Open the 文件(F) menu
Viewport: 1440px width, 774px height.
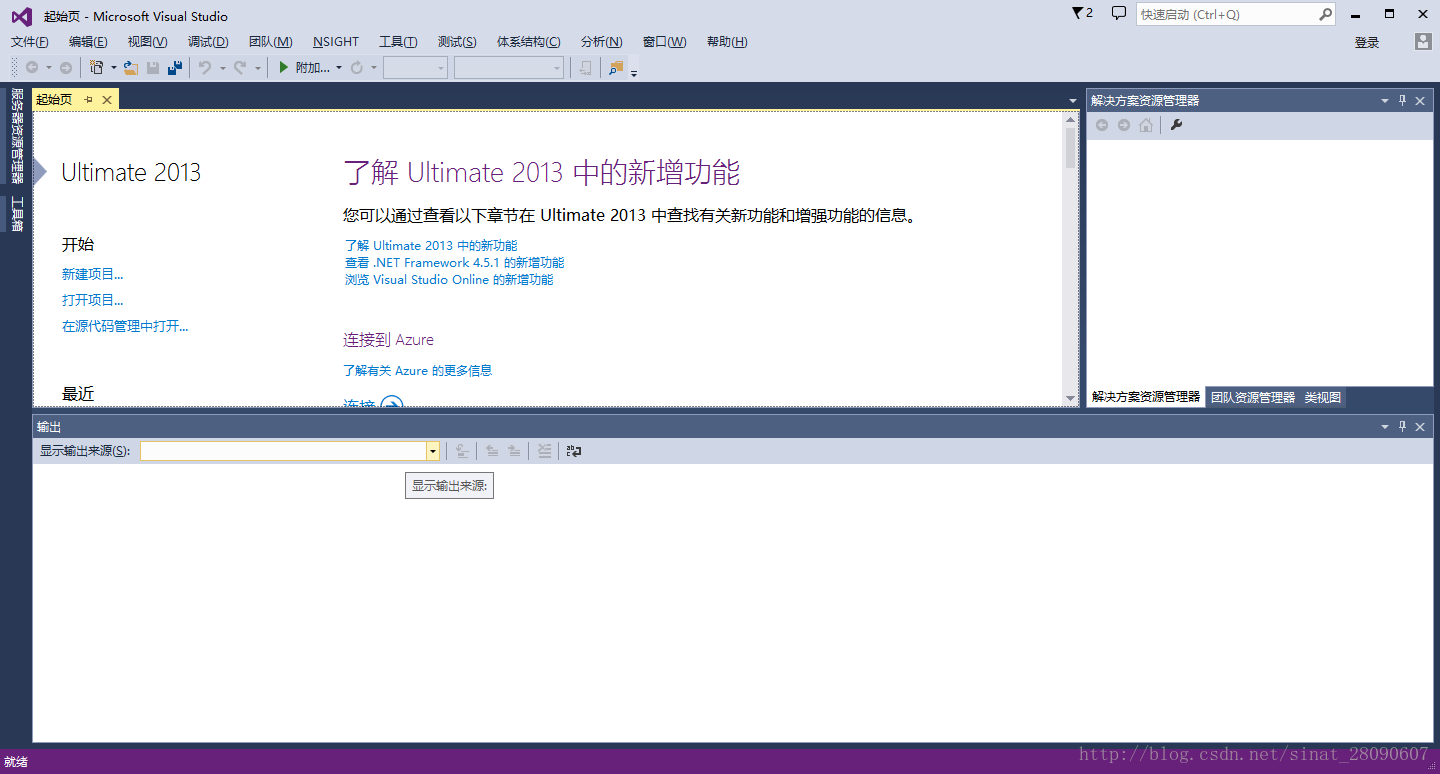coord(30,41)
